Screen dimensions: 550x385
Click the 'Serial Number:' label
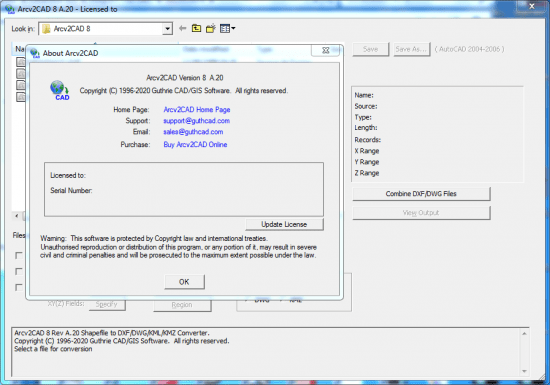pyautogui.click(x=71, y=191)
